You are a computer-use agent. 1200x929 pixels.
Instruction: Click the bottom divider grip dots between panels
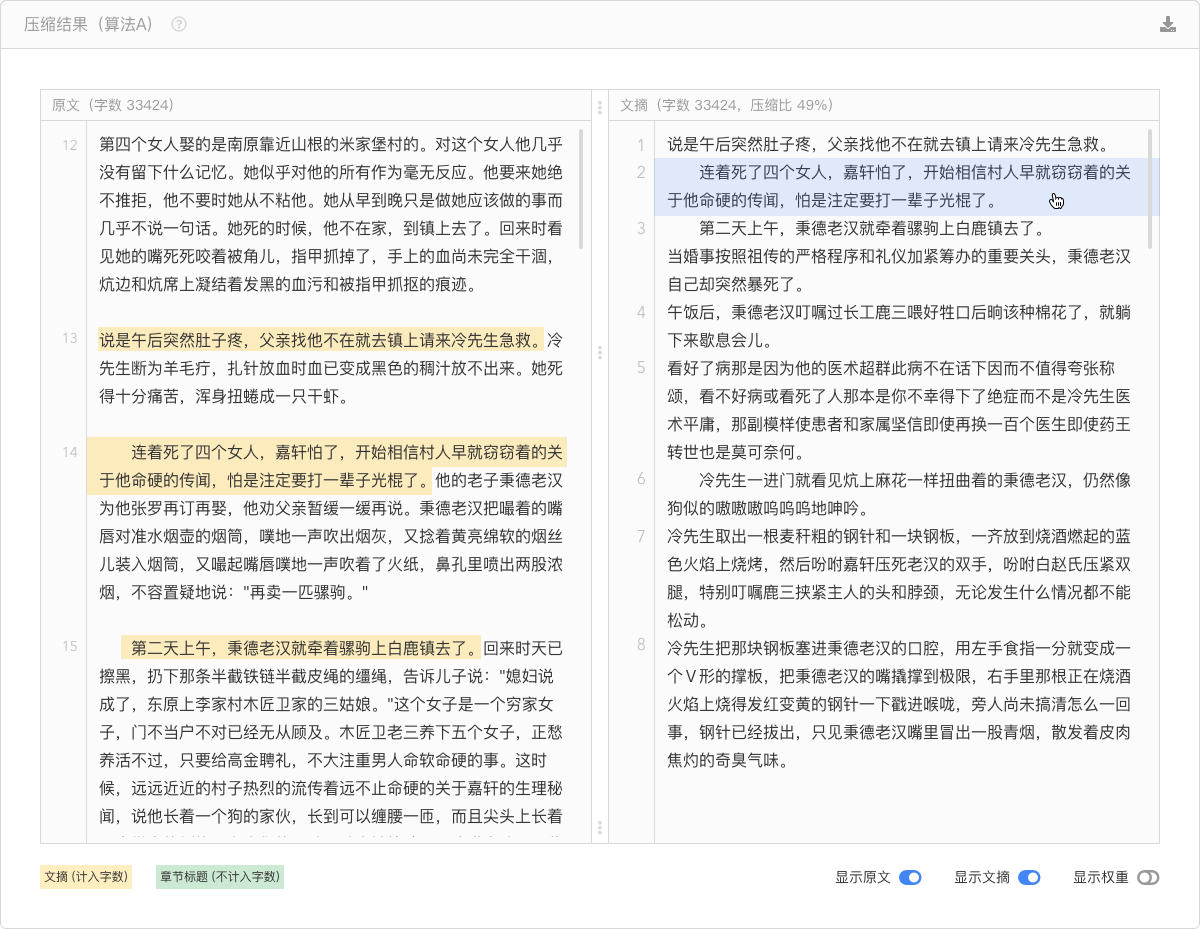pyautogui.click(x=600, y=827)
